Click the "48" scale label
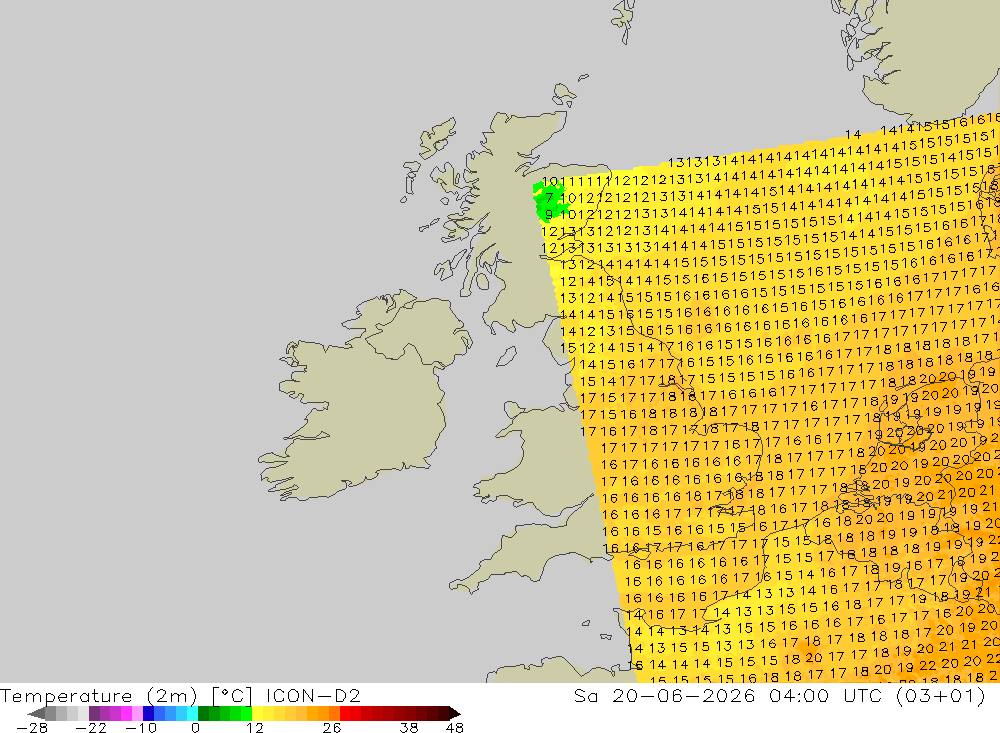This screenshot has height=733, width=1000. (455, 728)
